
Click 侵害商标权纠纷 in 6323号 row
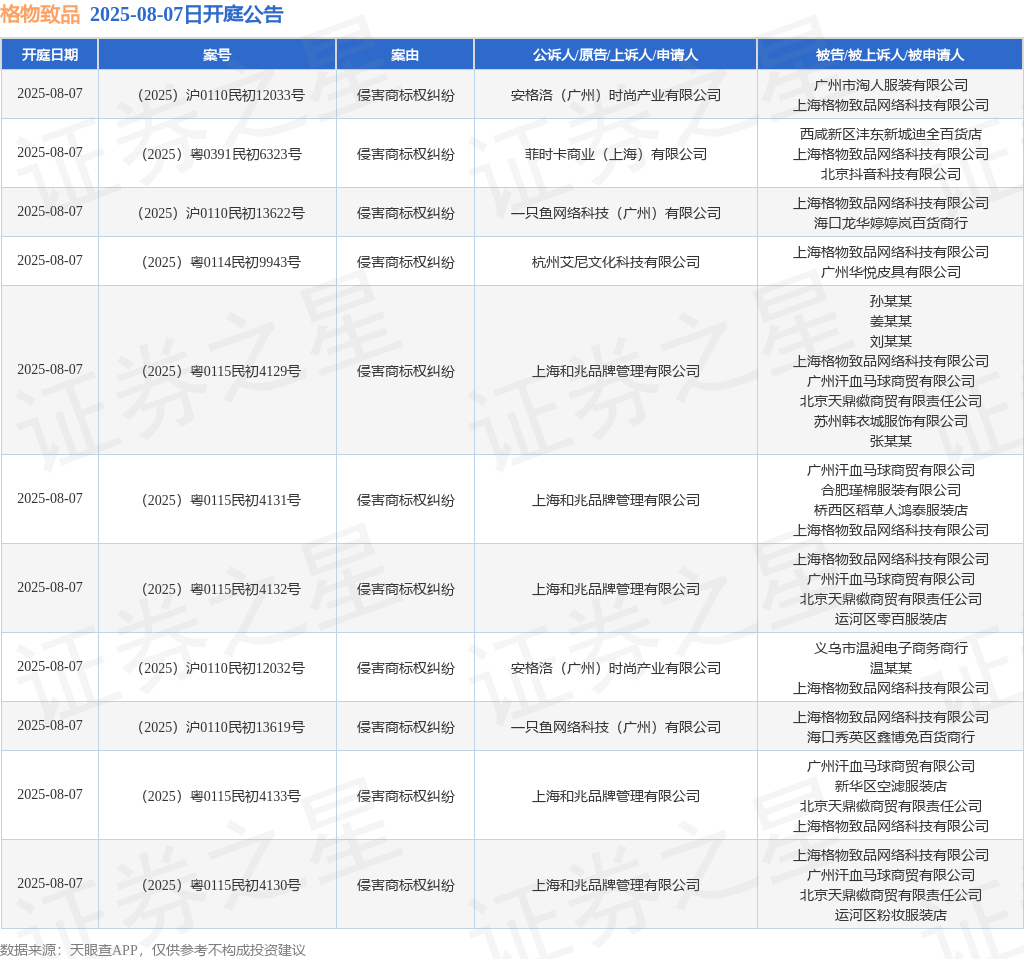(x=406, y=154)
